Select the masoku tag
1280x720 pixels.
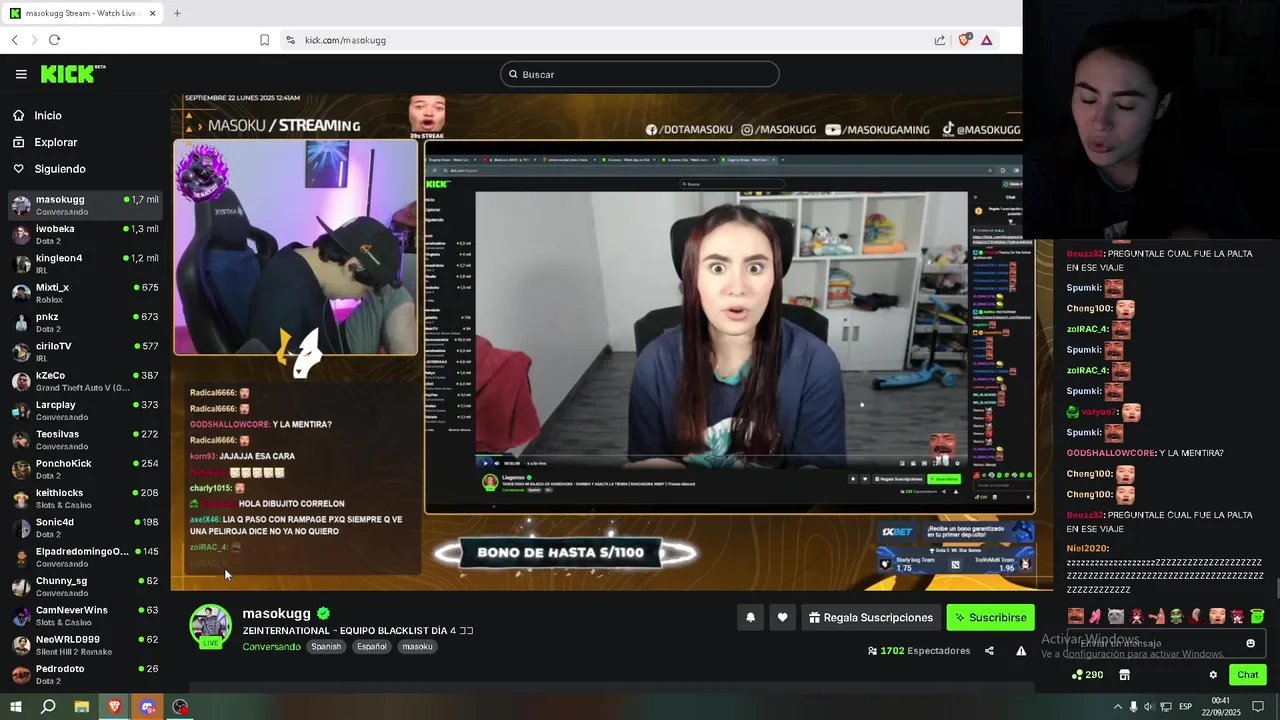click(417, 647)
